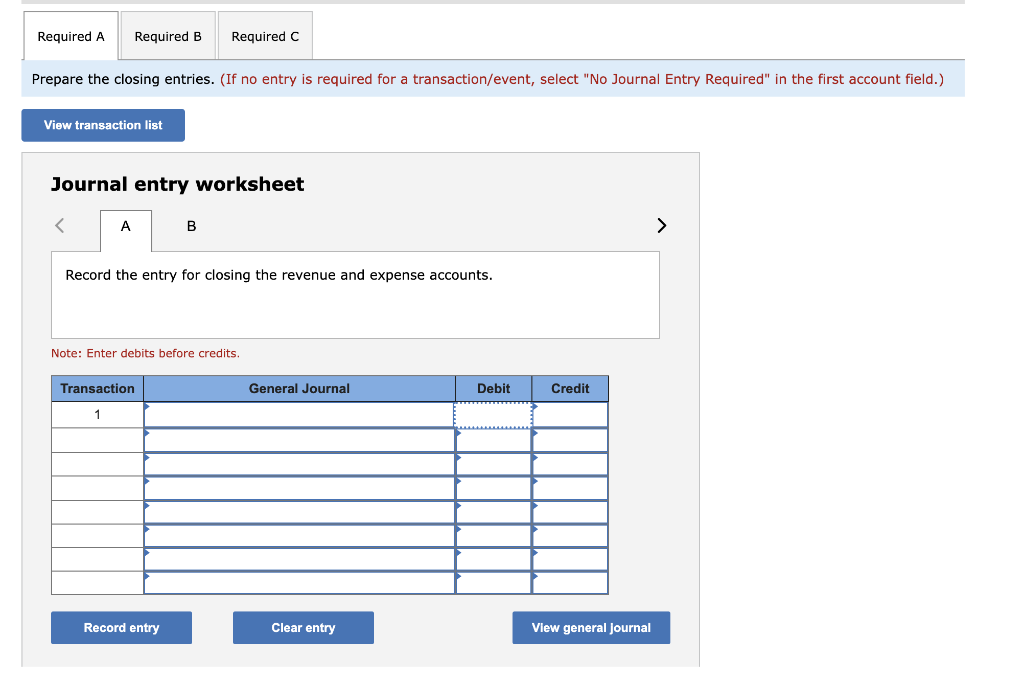Screen dimensions: 1024x681
Task: Open the fifth General Journal account row
Action: [x=299, y=513]
